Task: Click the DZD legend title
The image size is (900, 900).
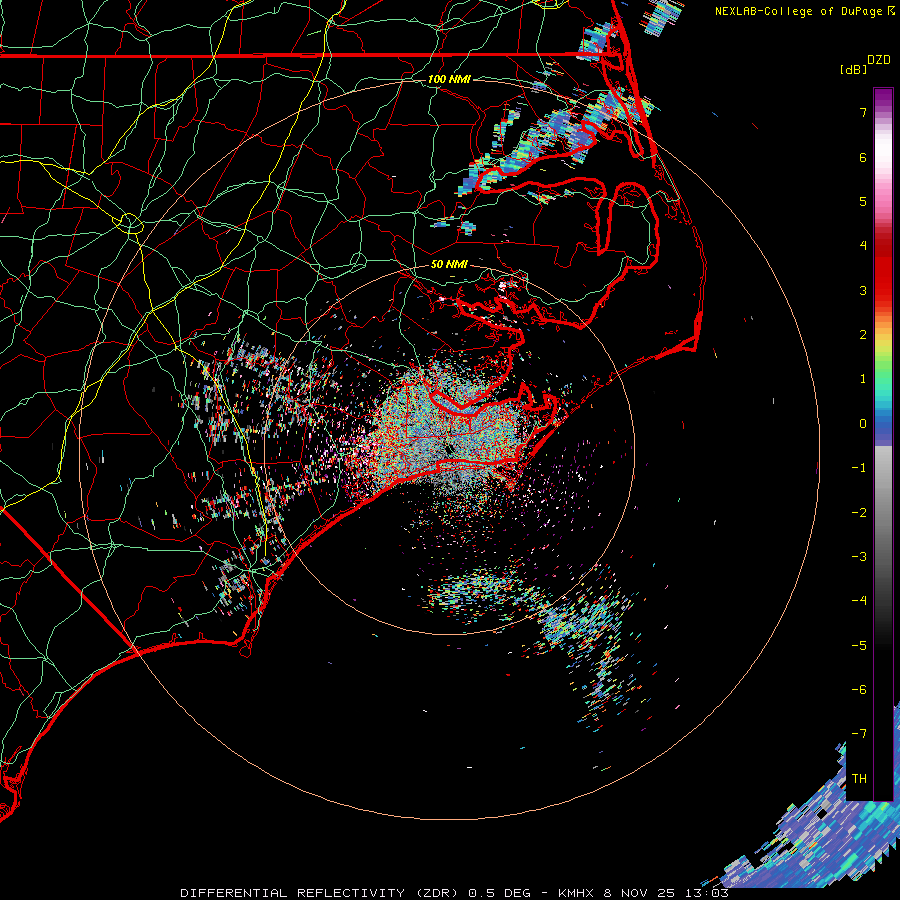Action: 879,60
